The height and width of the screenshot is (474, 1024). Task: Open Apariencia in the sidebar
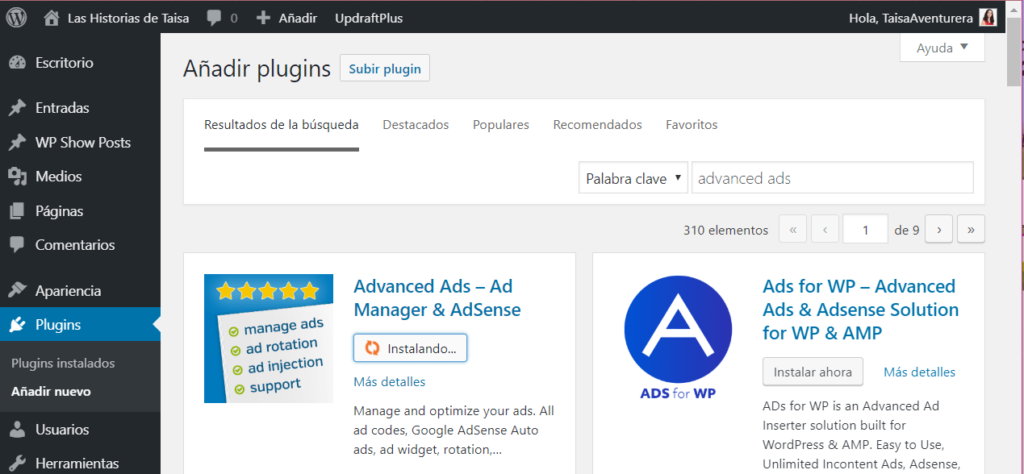(68, 291)
